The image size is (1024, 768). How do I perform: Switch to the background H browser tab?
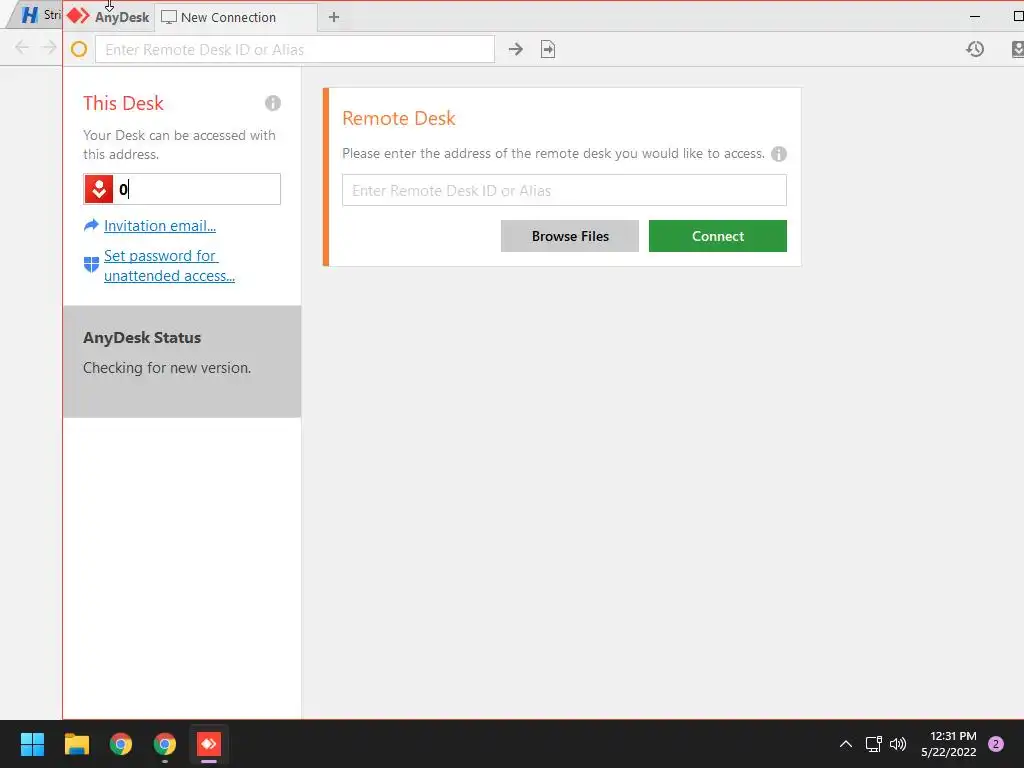36,15
